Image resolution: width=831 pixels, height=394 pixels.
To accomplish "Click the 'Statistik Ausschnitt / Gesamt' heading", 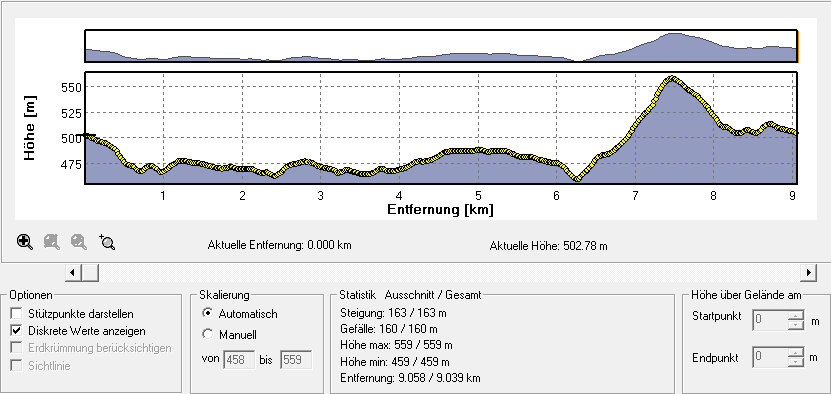I will point(410,295).
